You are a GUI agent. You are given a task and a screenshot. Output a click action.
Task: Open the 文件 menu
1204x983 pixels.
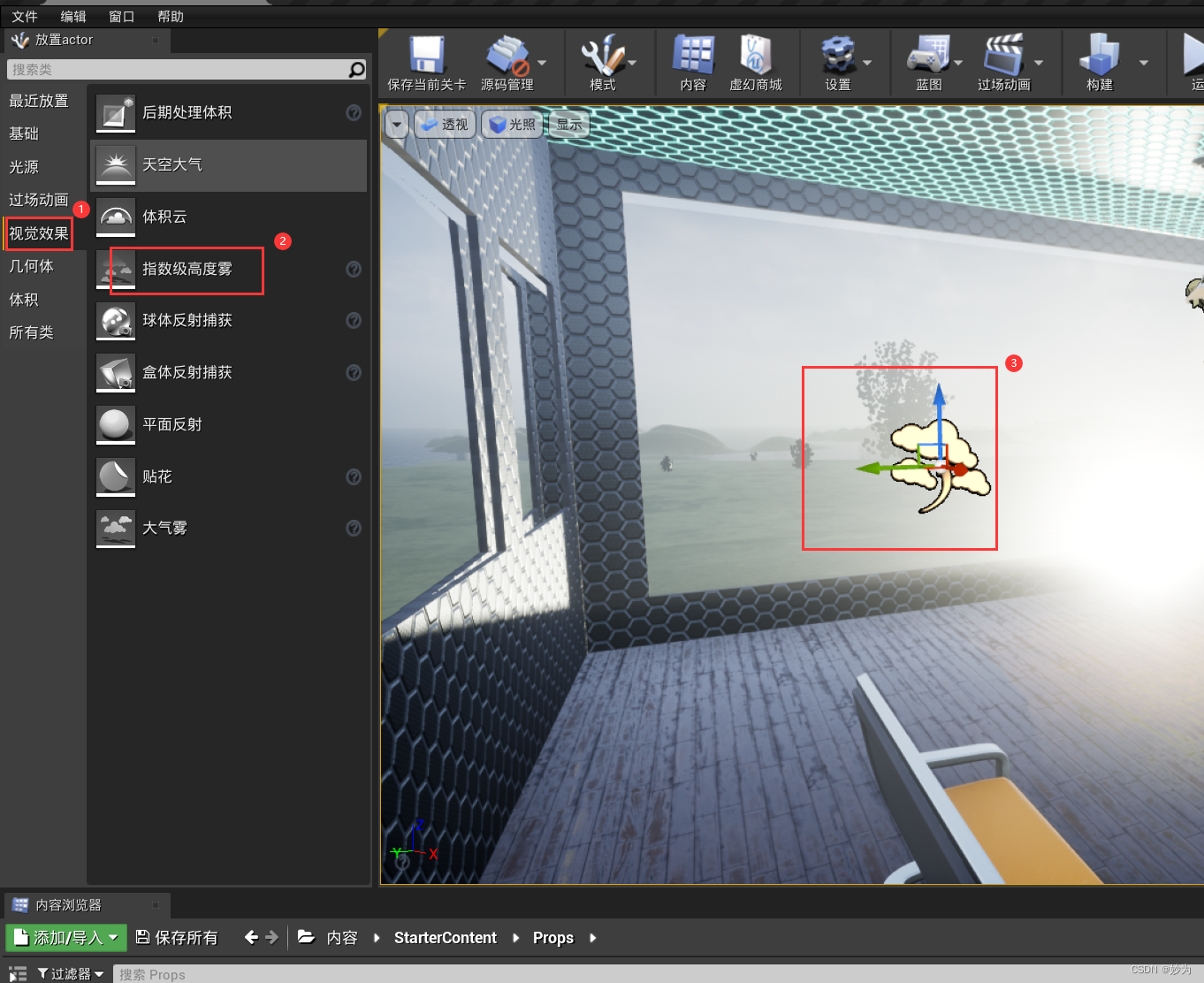pos(25,16)
